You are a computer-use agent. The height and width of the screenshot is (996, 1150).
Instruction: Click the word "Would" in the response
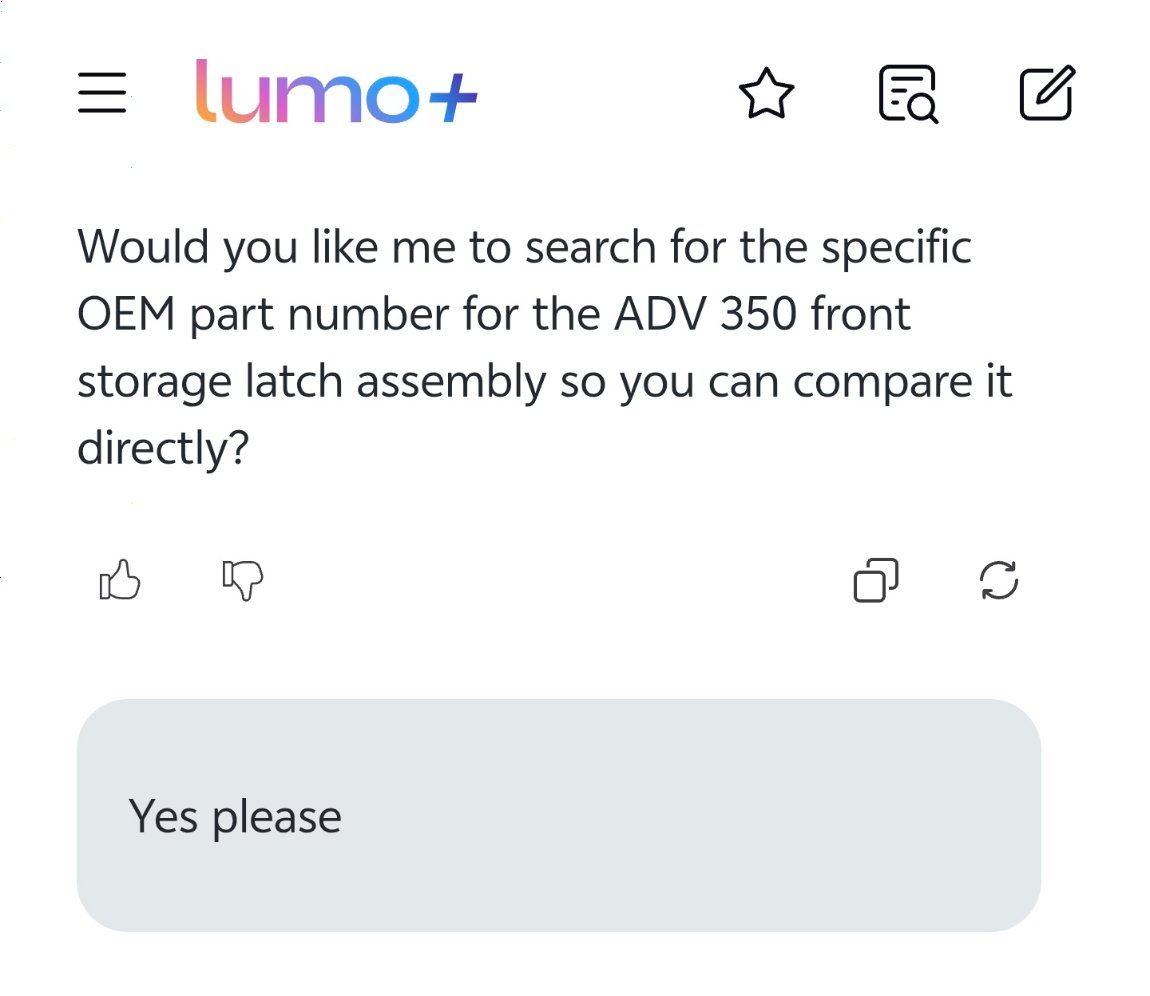tap(144, 247)
